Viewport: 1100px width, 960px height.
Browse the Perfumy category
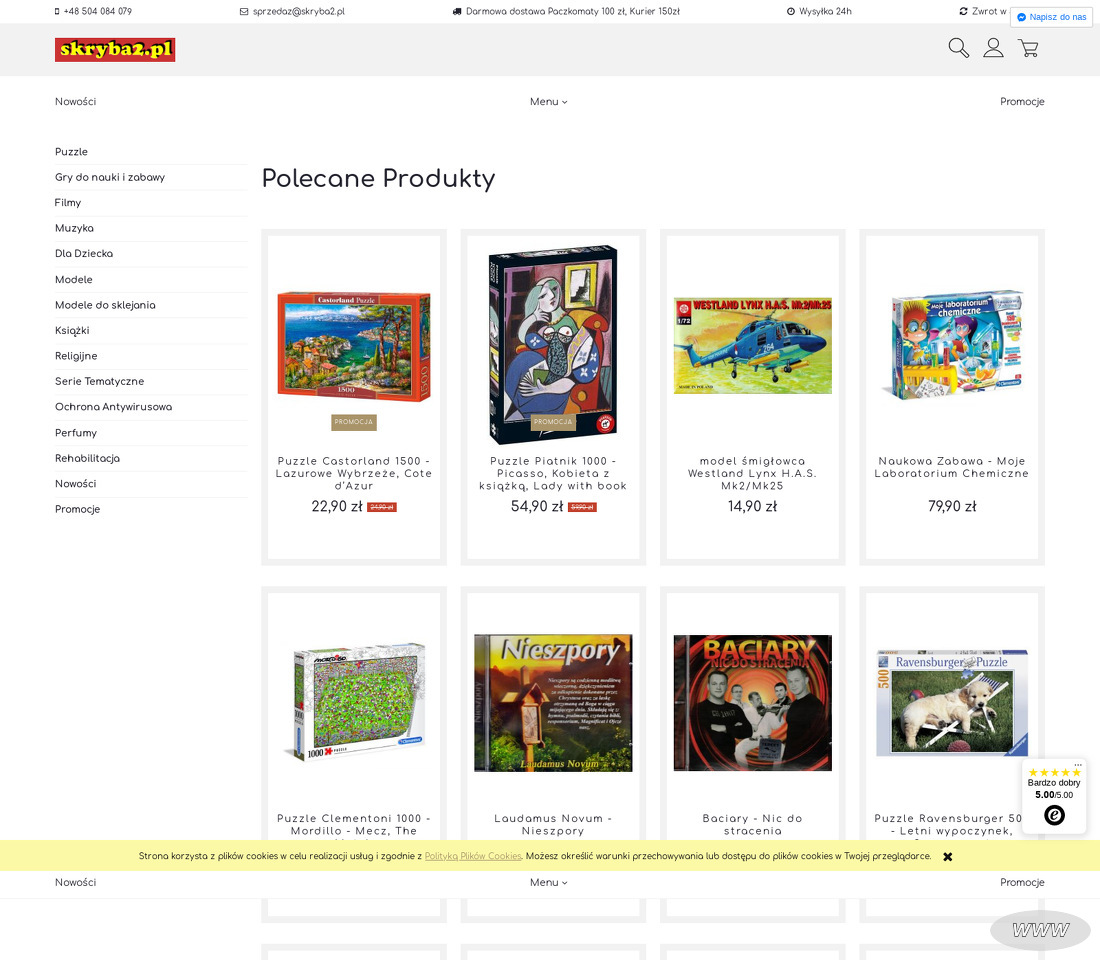pyautogui.click(x=76, y=433)
